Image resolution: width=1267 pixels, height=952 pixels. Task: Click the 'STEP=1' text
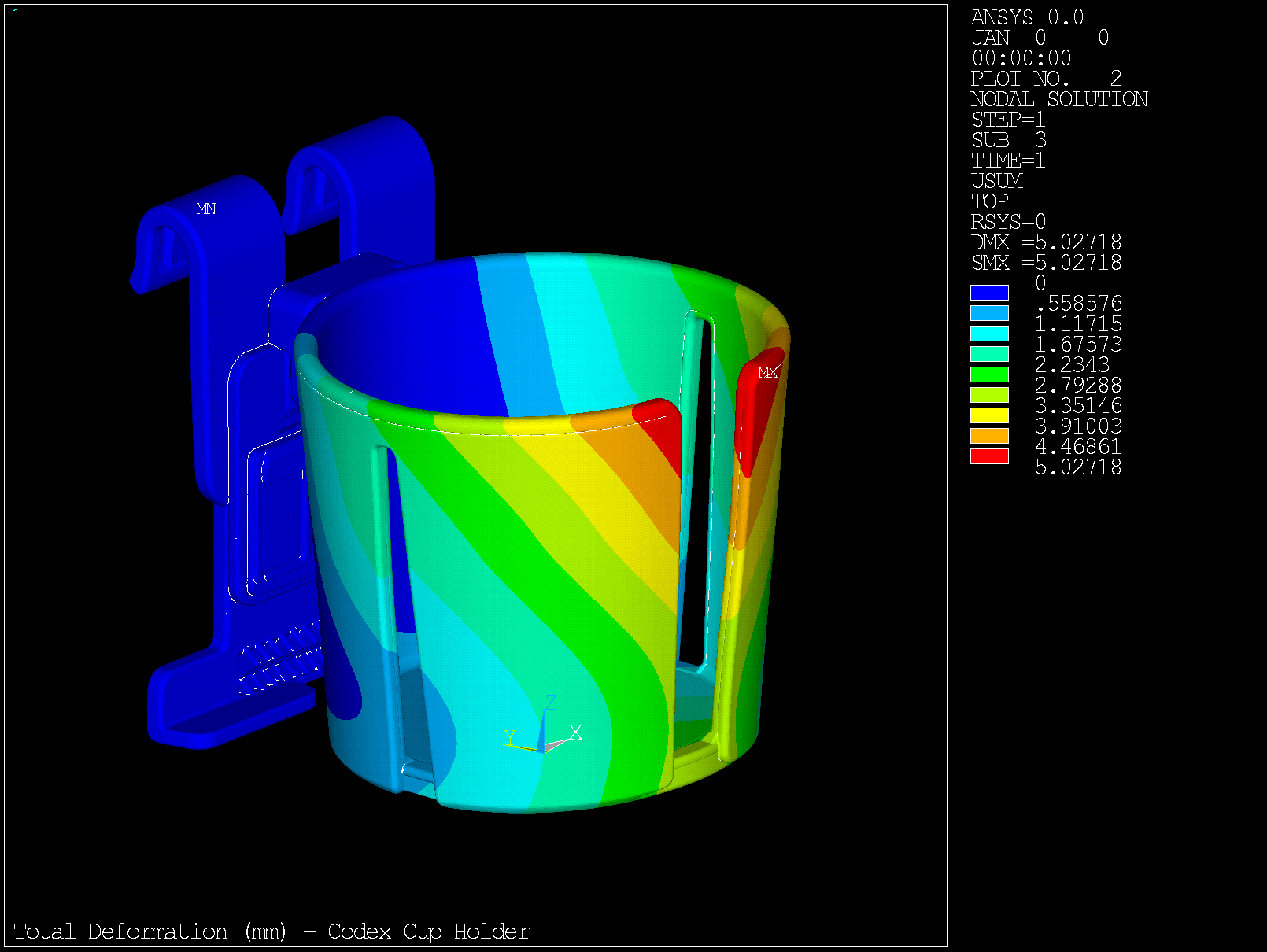click(x=1008, y=120)
